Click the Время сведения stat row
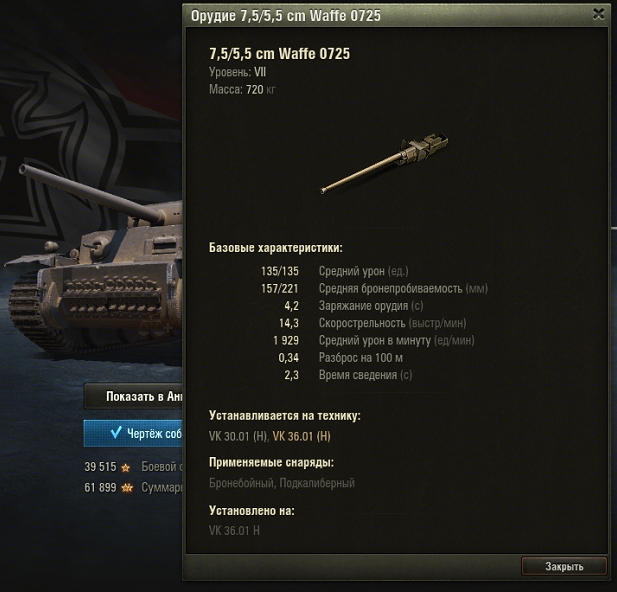 tap(348, 375)
